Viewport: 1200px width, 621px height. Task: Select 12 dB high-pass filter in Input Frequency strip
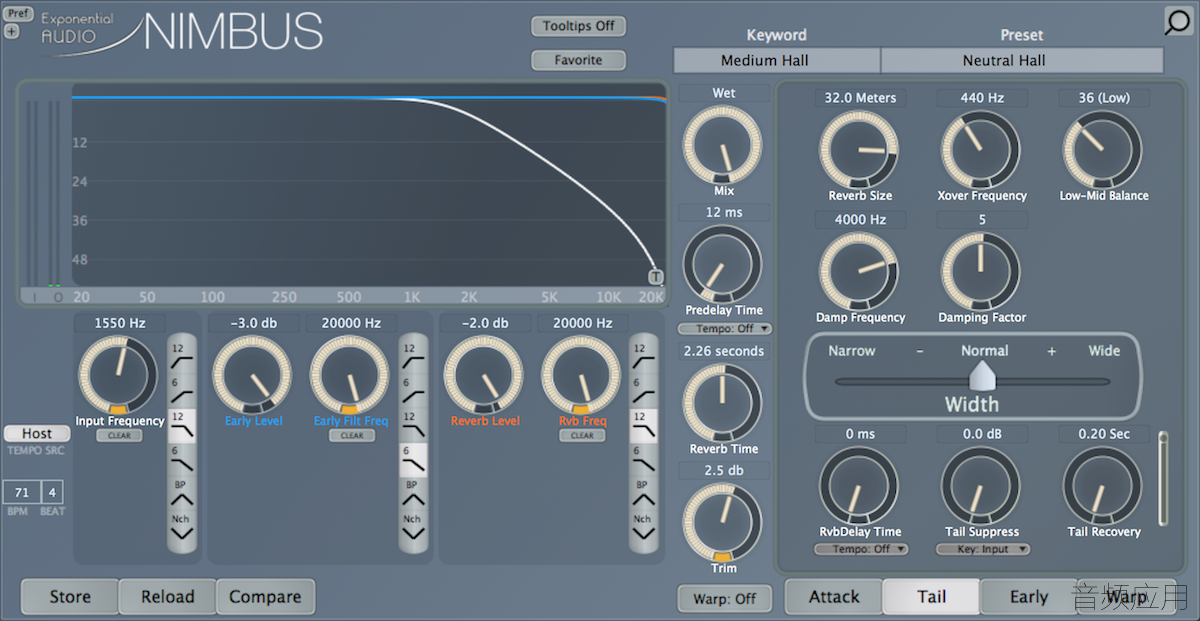[x=181, y=356]
